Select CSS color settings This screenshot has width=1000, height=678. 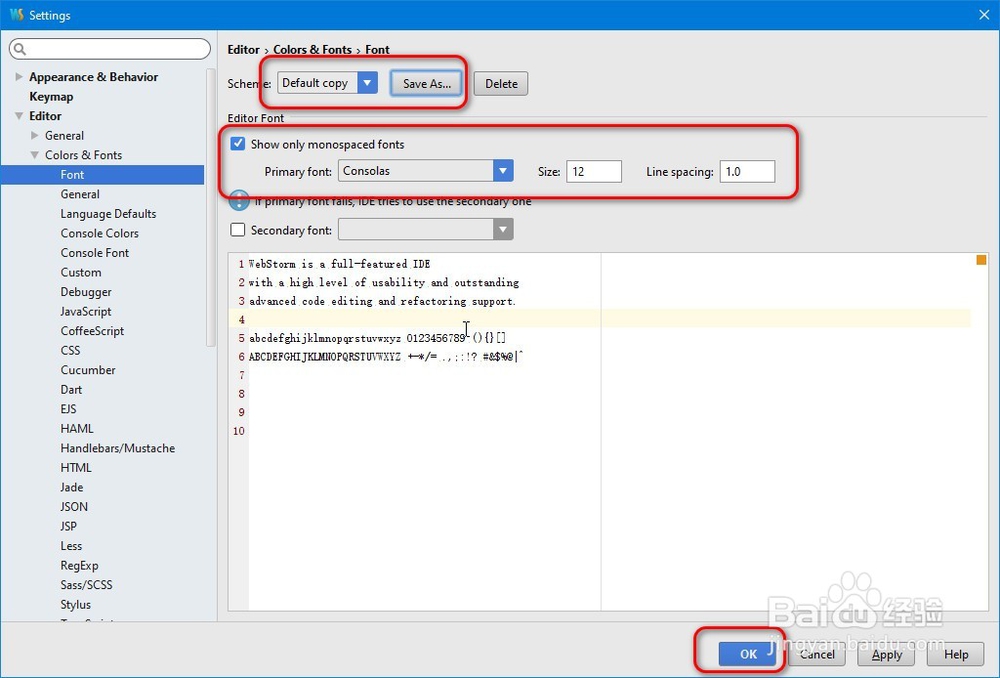70,350
